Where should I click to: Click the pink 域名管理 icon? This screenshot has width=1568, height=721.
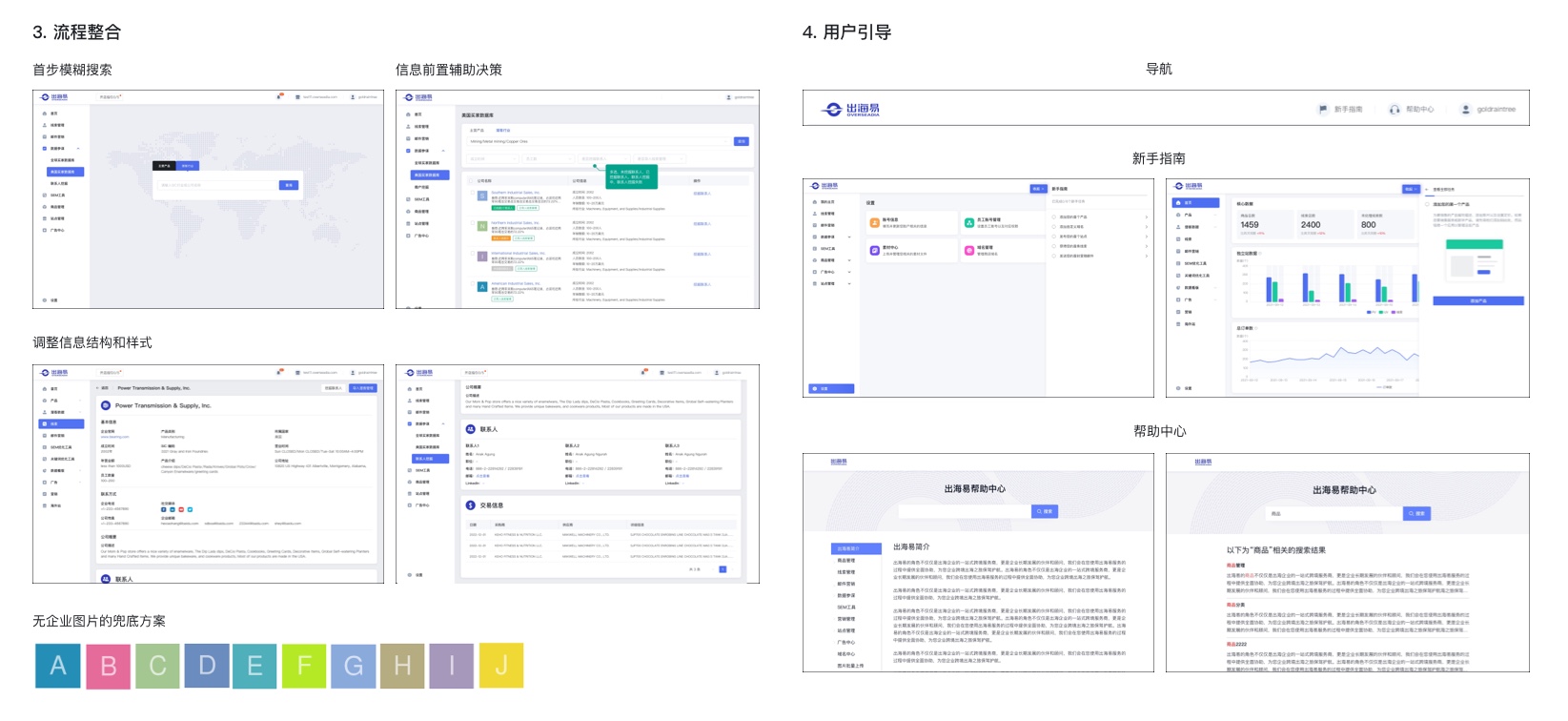click(968, 250)
